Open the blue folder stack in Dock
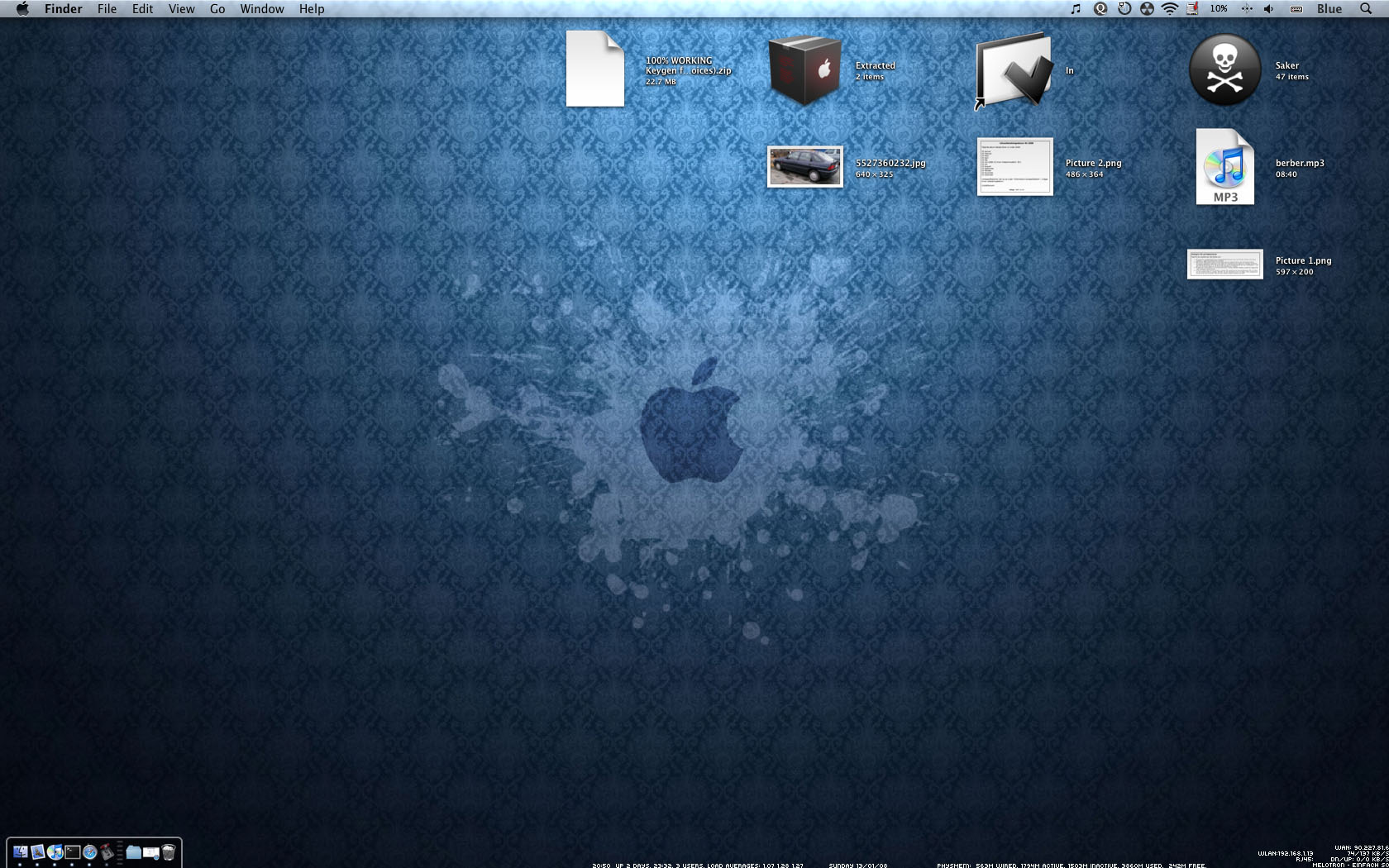 coord(134,852)
